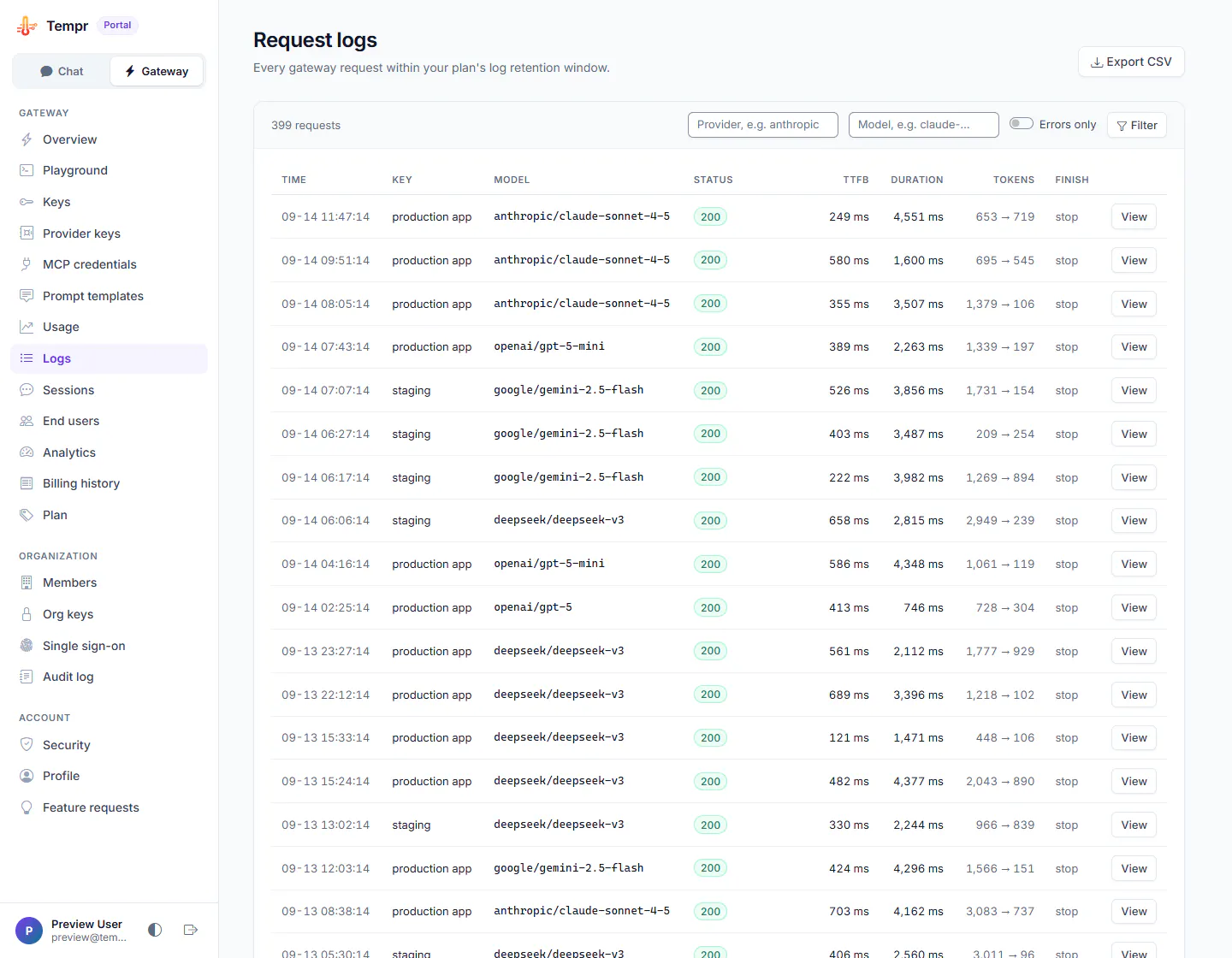The height and width of the screenshot is (958, 1232).
Task: Open the Overview lightning icon
Action: point(27,139)
